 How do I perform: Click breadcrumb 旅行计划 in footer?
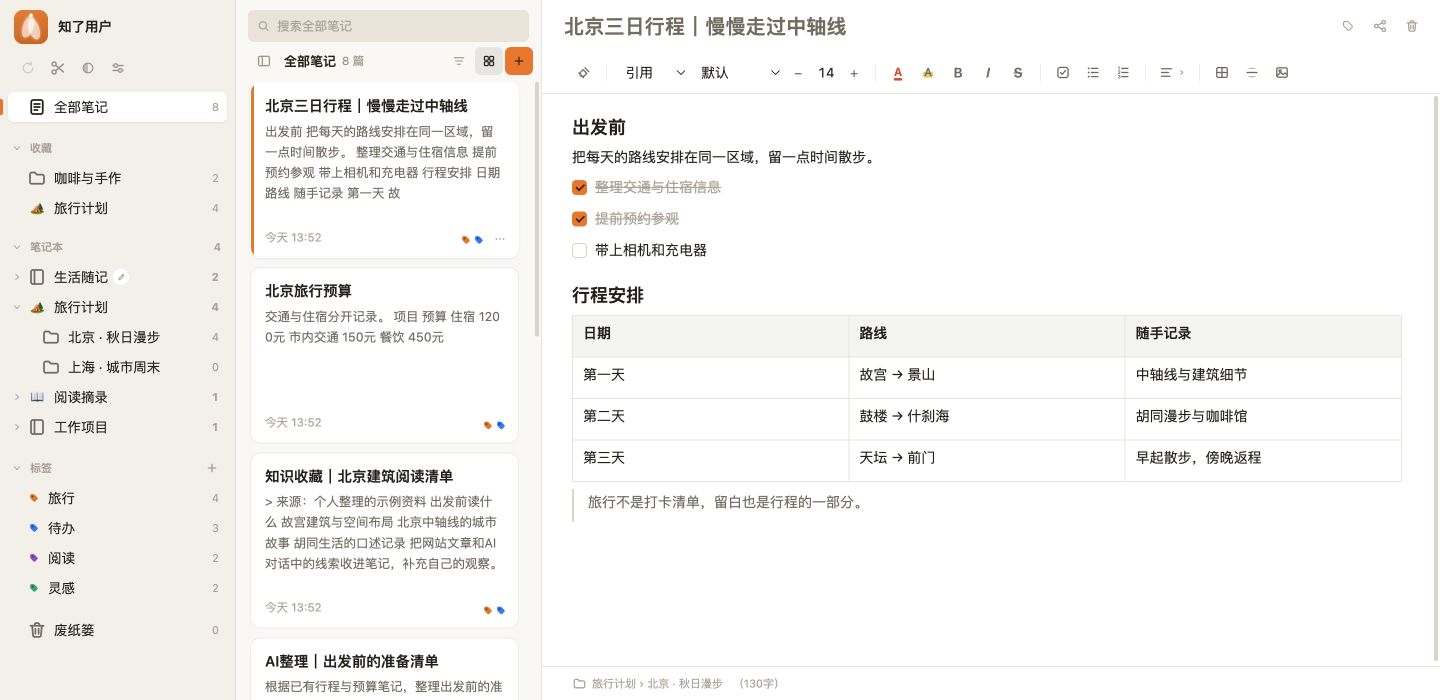click(613, 684)
